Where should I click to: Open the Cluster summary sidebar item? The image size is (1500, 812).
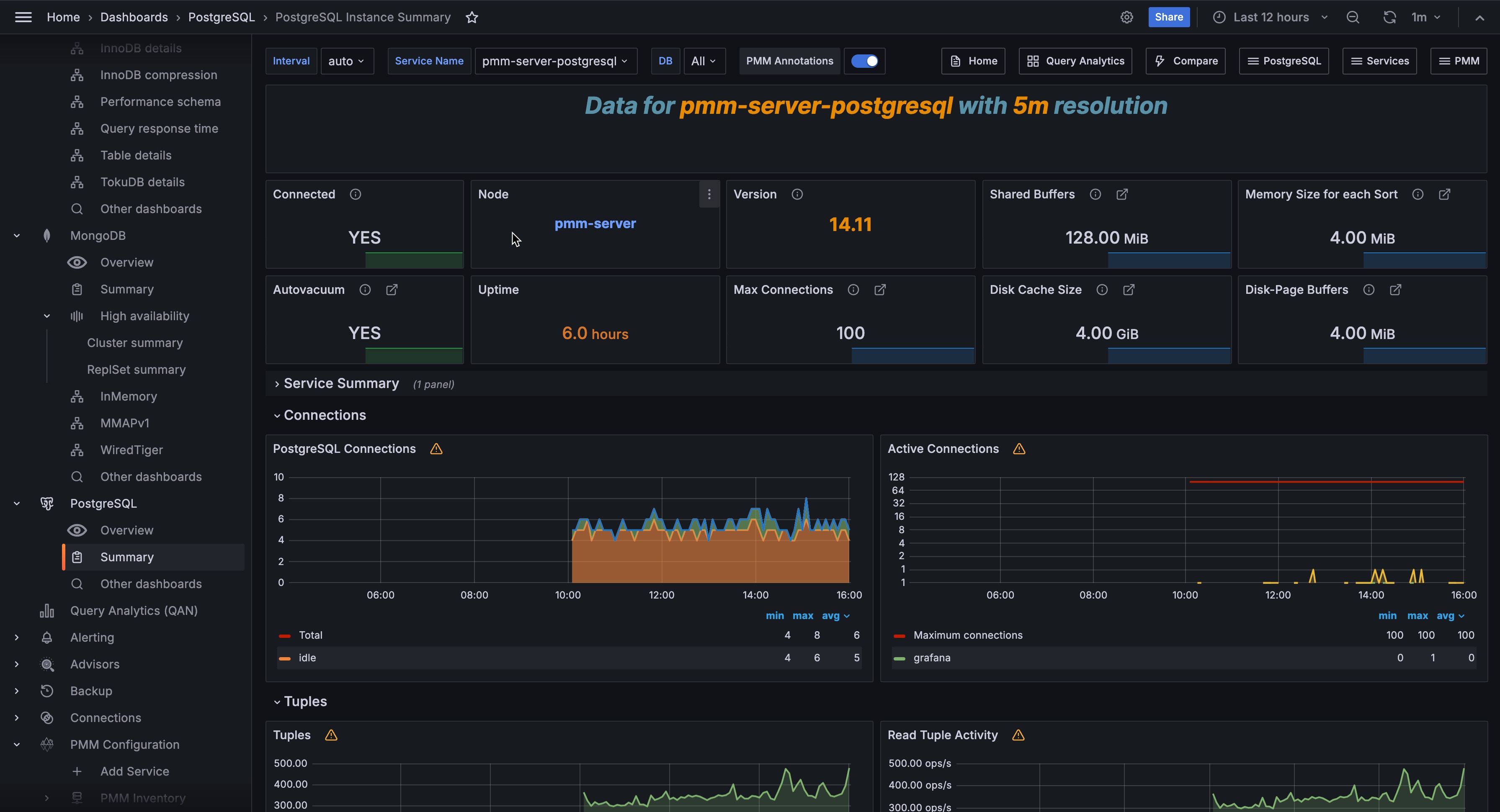(135, 343)
